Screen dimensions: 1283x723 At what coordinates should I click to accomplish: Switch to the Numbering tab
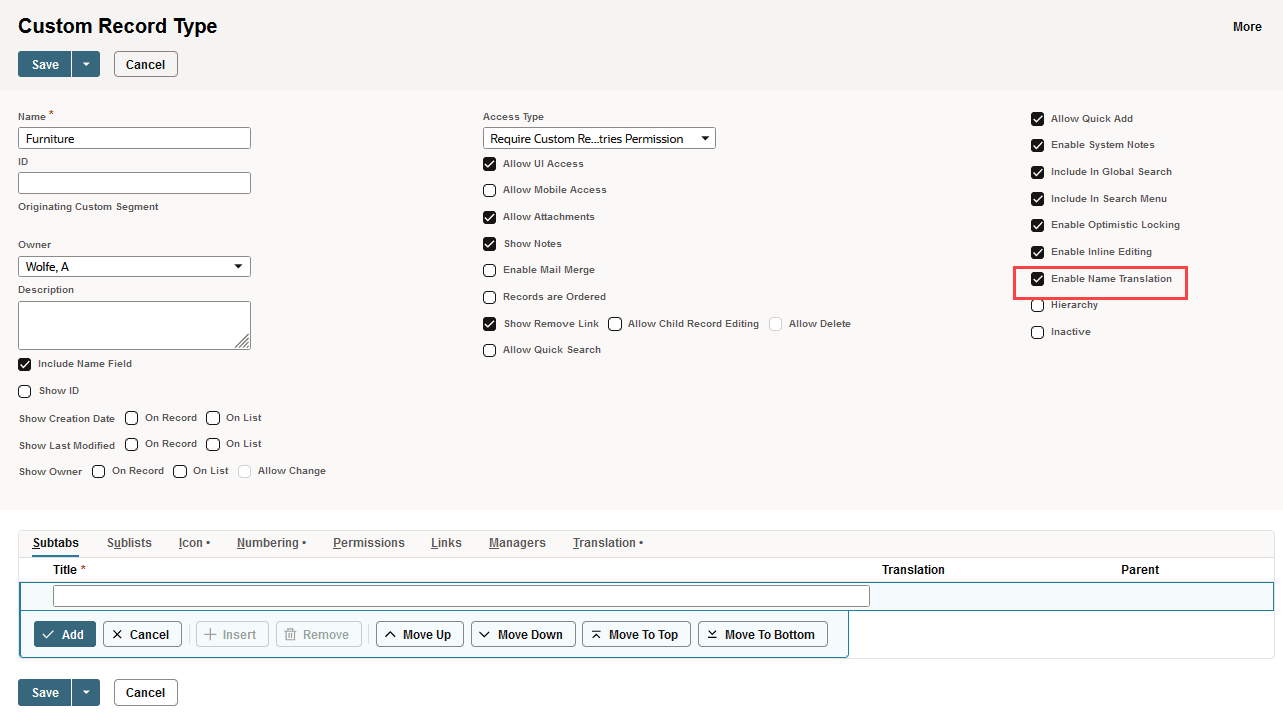pos(271,543)
